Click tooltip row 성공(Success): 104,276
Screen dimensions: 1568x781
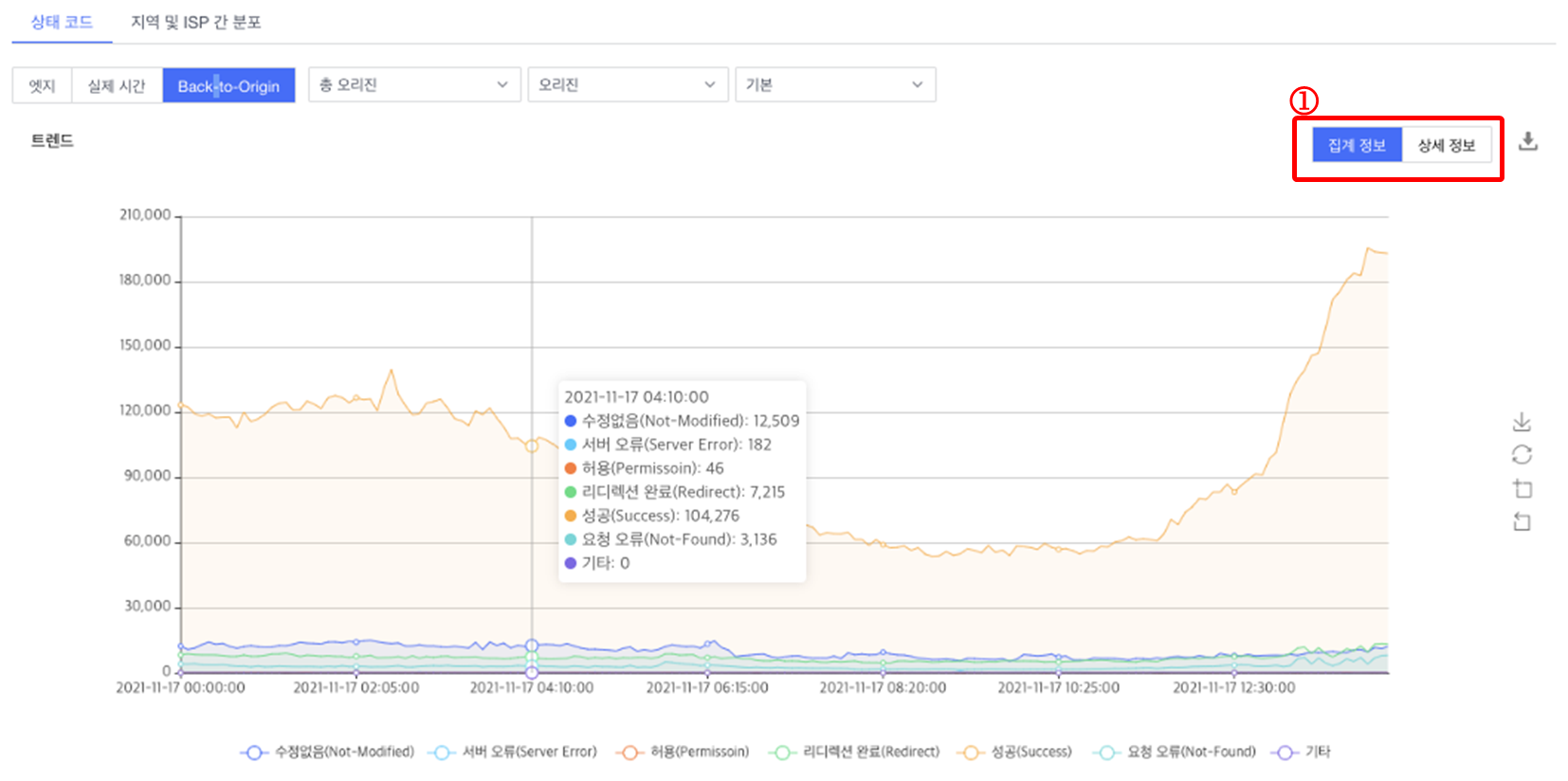(651, 516)
